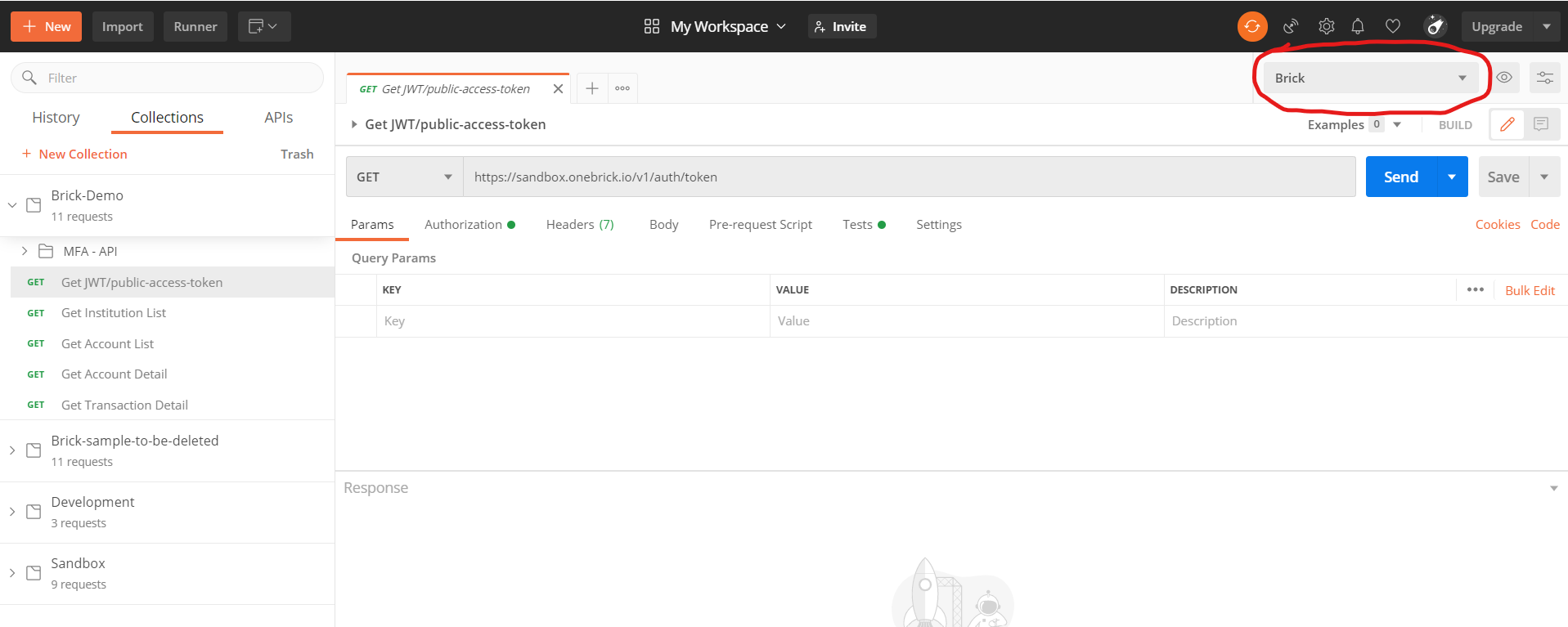Screen dimensions: 1568x627
Task: Click the filter search magnifier icon
Action: [29, 78]
